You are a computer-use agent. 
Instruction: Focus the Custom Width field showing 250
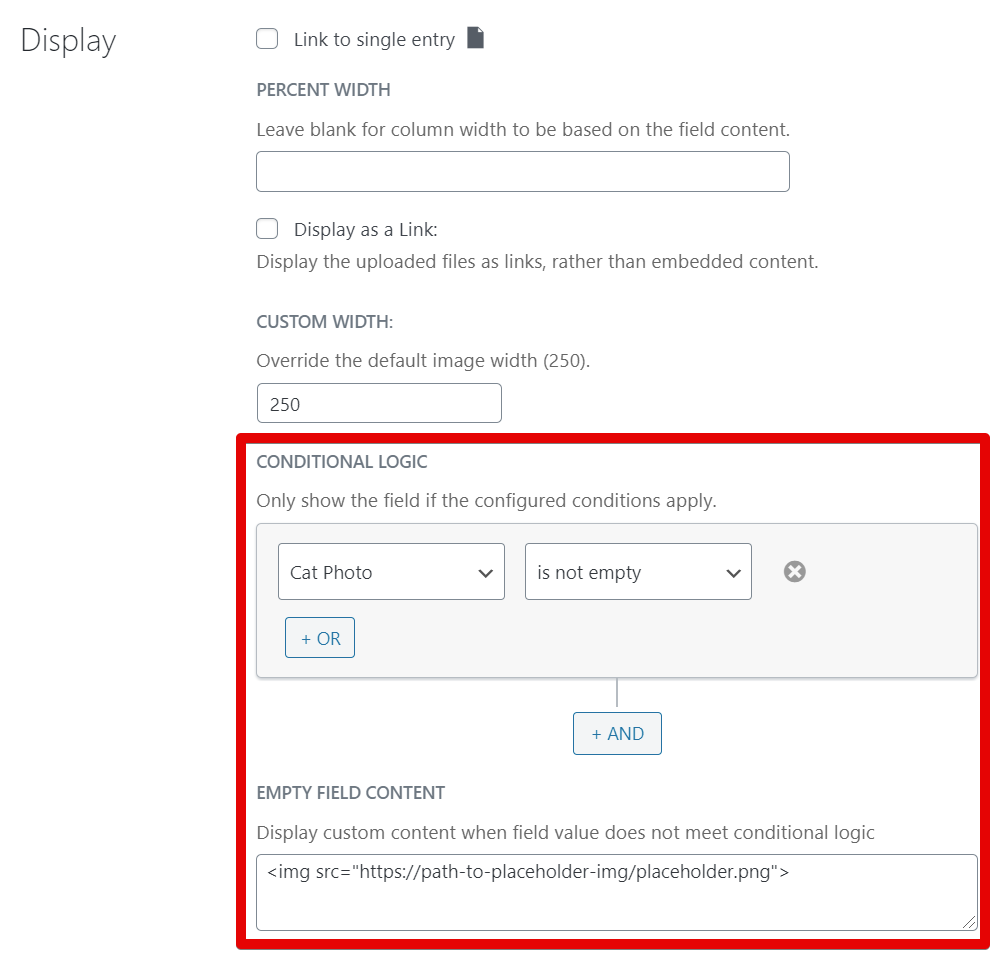tap(379, 403)
